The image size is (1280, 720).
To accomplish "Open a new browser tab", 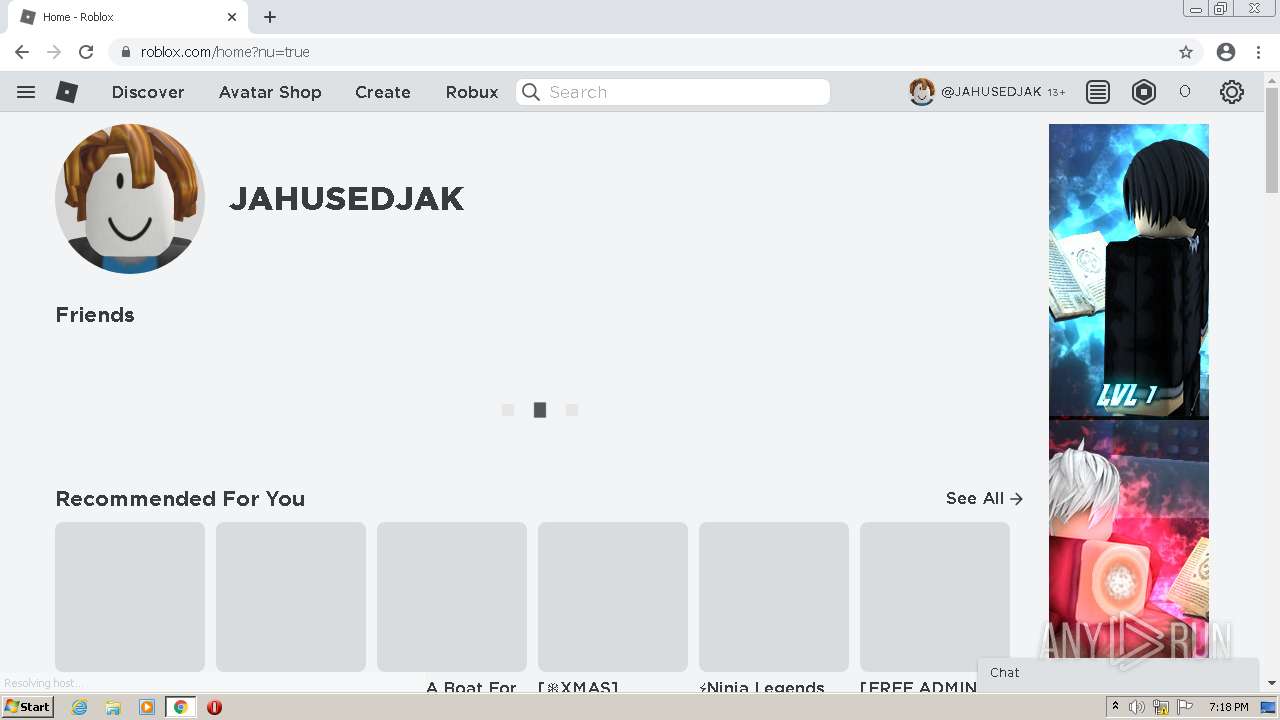I will 270,17.
